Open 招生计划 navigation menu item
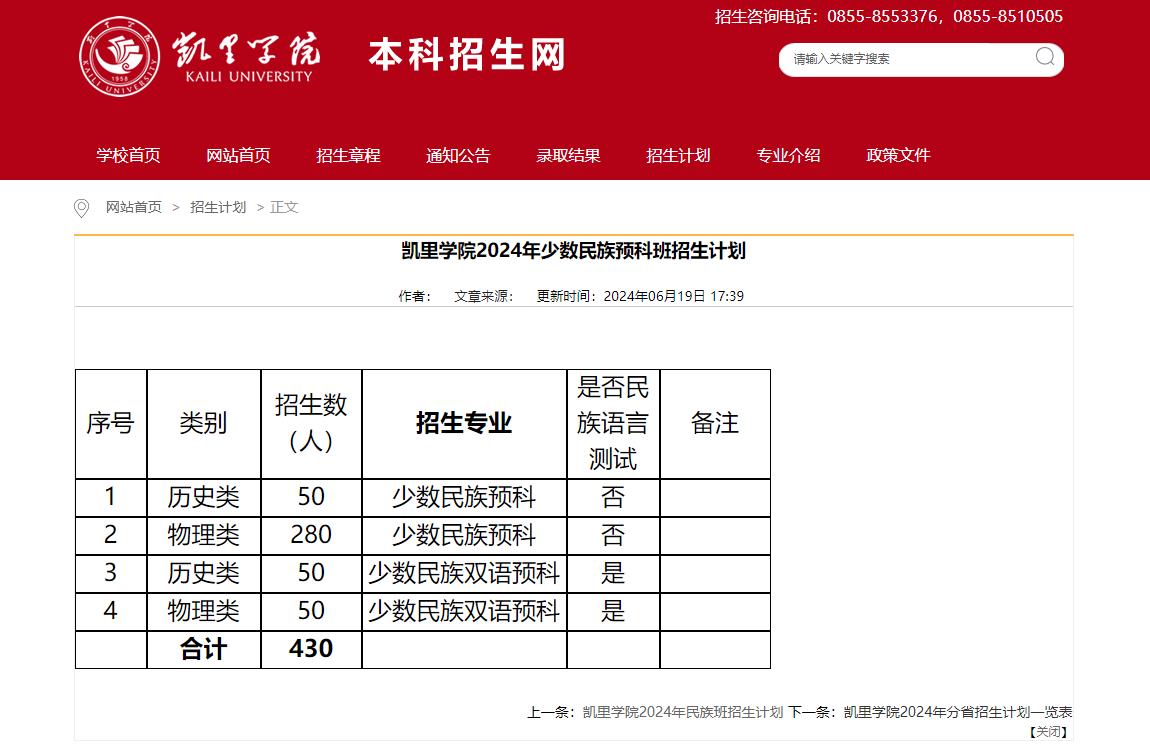The width and height of the screenshot is (1150, 750). pyautogui.click(x=678, y=155)
